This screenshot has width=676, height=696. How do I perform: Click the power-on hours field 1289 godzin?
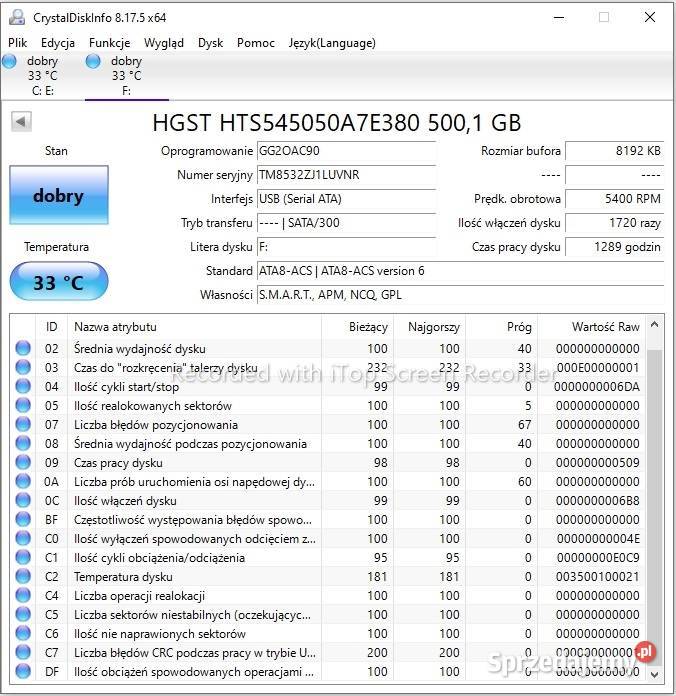[615, 247]
